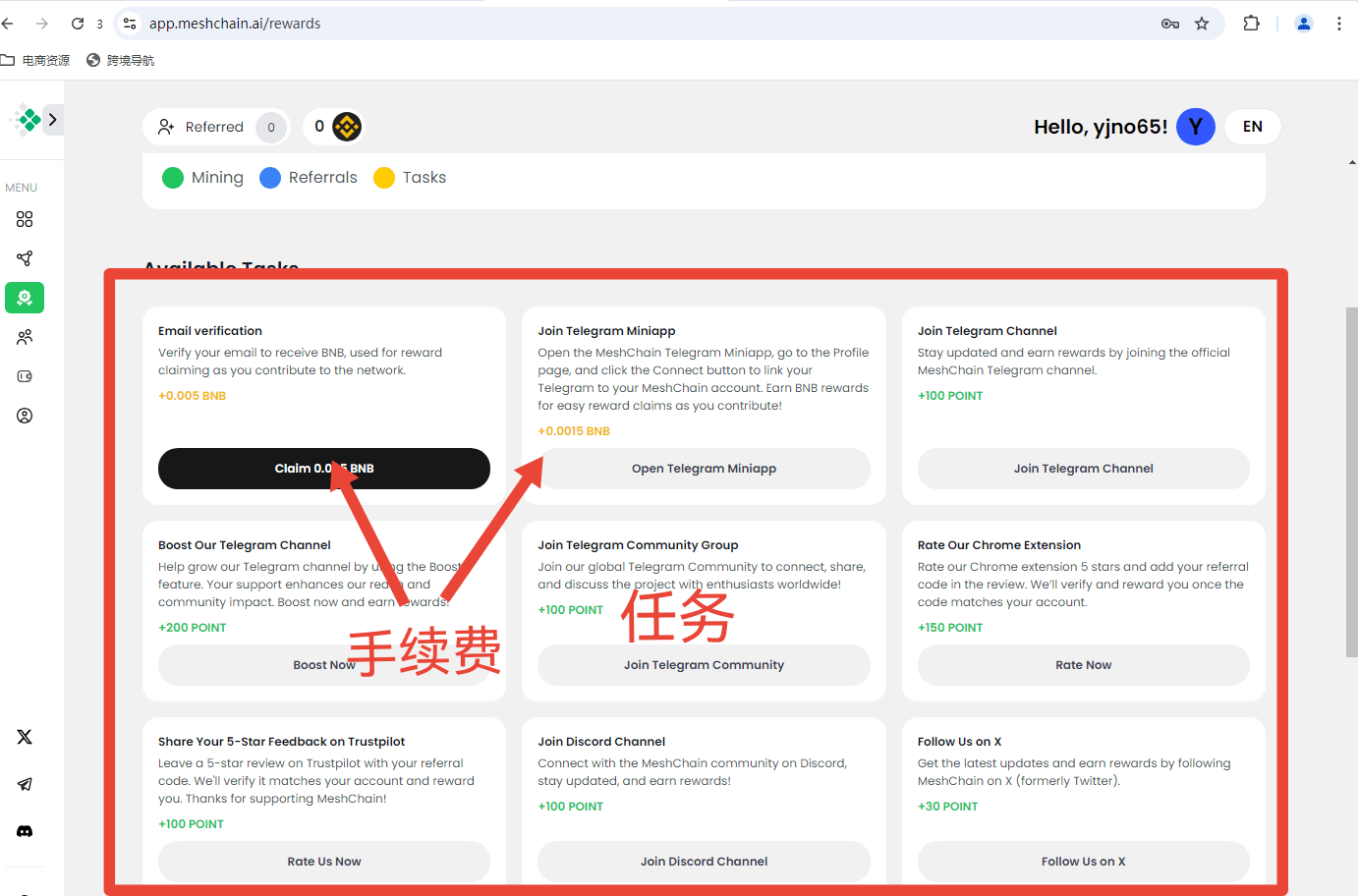Click Join Telegram Channel button
The width and height of the screenshot is (1358, 896).
click(x=1084, y=469)
